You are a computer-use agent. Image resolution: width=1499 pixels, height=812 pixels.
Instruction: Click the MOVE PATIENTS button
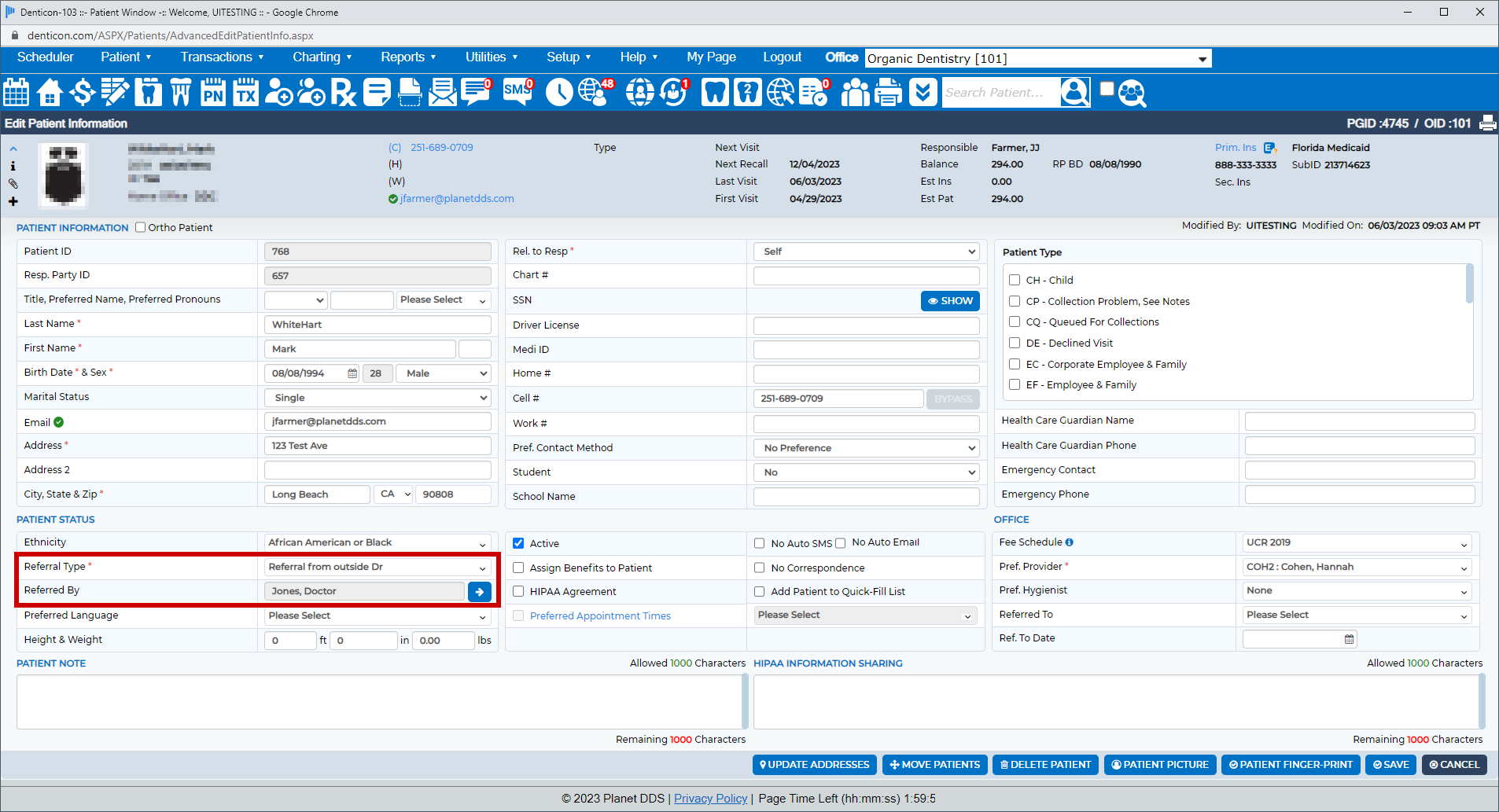pyautogui.click(x=934, y=765)
